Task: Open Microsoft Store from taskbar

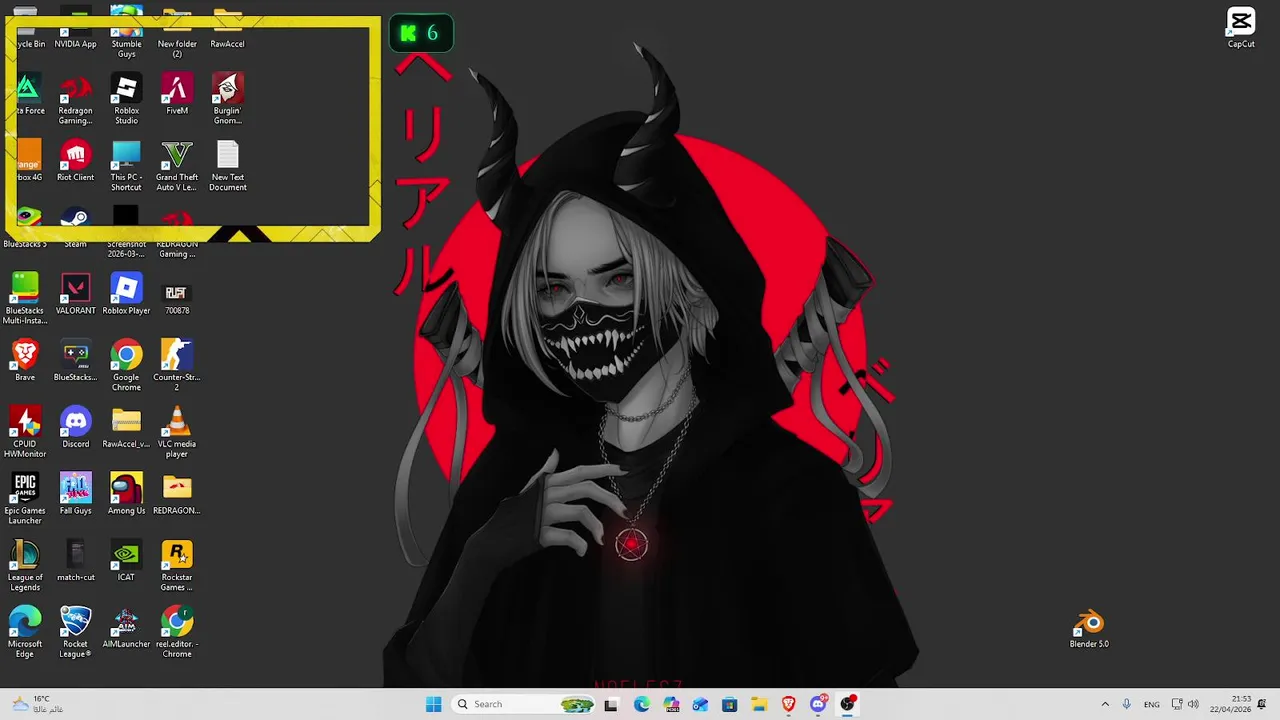Action: [x=730, y=704]
